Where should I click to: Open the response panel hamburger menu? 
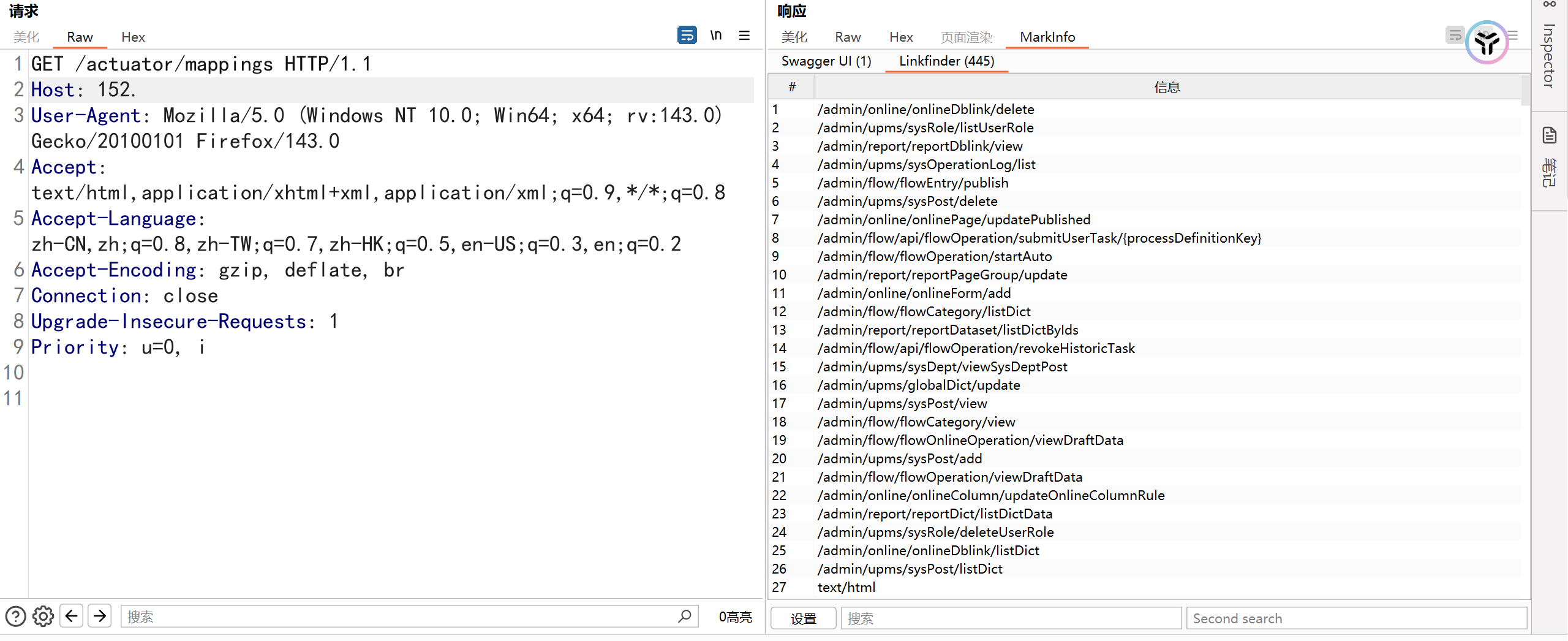(1513, 36)
